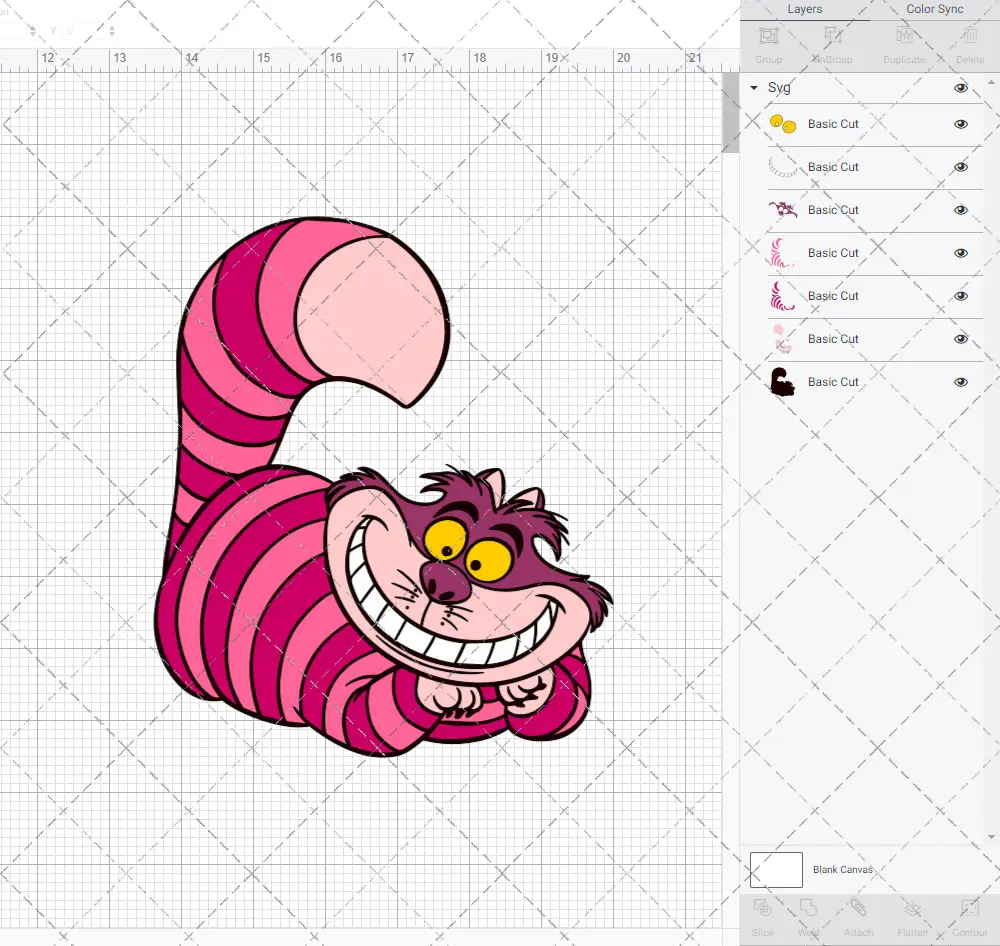Click the Y position stepper arrows
This screenshot has height=946, width=1000.
click(x=112, y=30)
